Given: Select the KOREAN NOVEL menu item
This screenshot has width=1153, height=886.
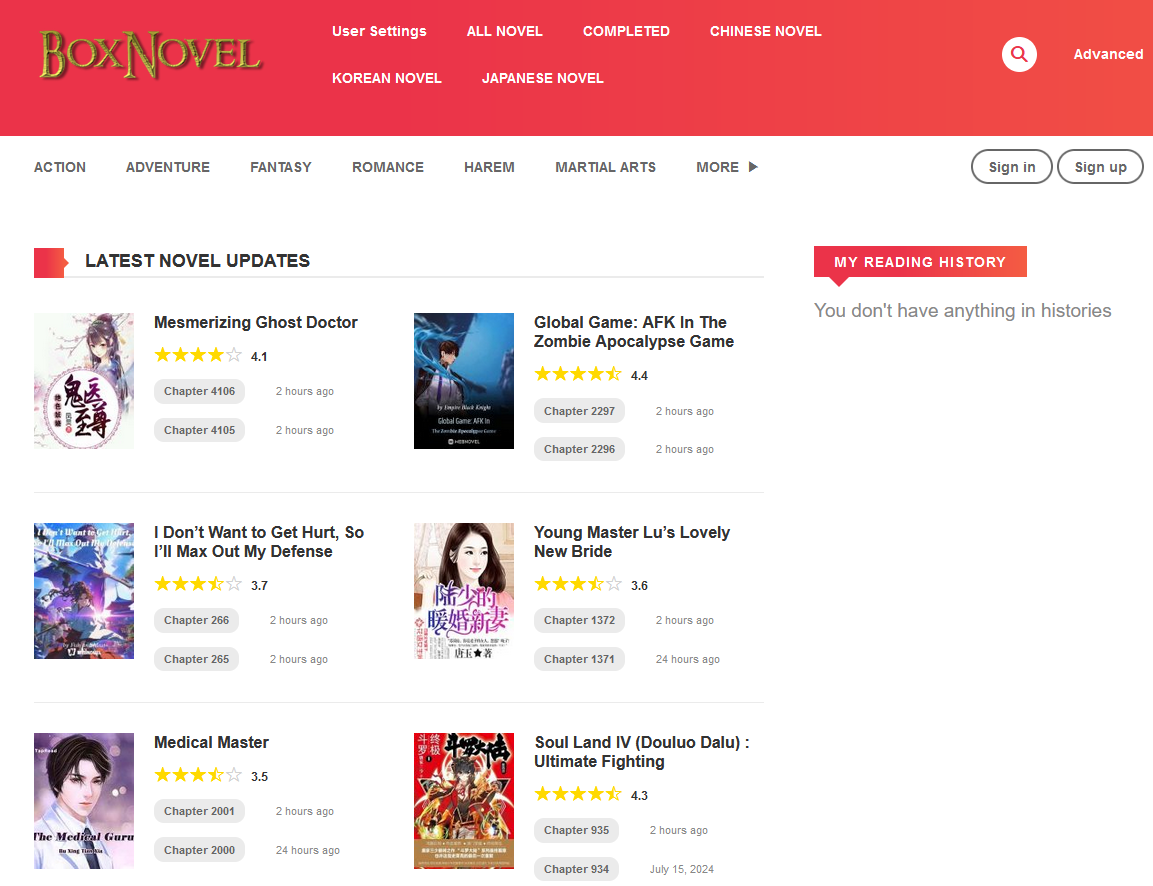Looking at the screenshot, I should click(x=386, y=78).
